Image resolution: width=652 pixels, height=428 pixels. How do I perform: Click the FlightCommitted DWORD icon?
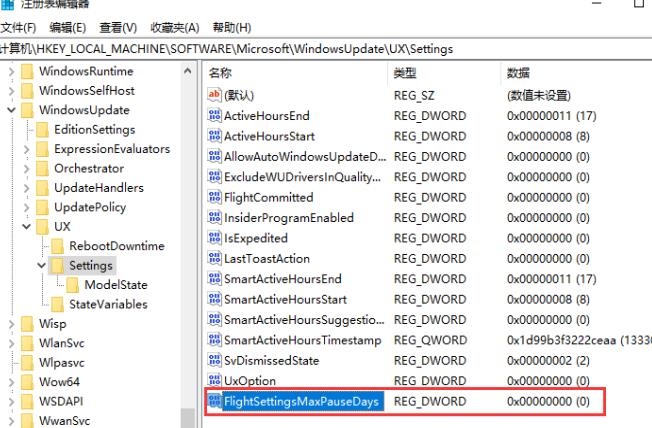214,197
